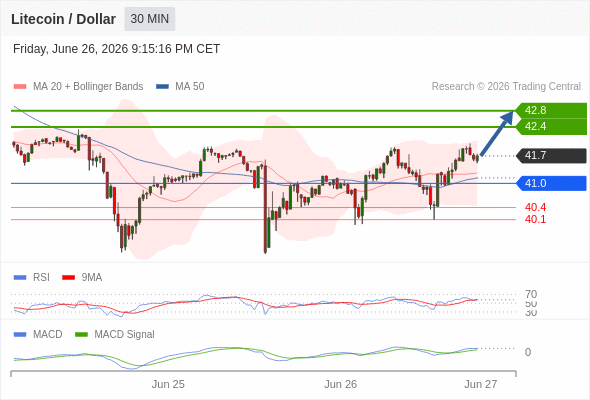590x400 pixels.
Task: Click the 40.4 support level label
Action: pyautogui.click(x=535, y=207)
